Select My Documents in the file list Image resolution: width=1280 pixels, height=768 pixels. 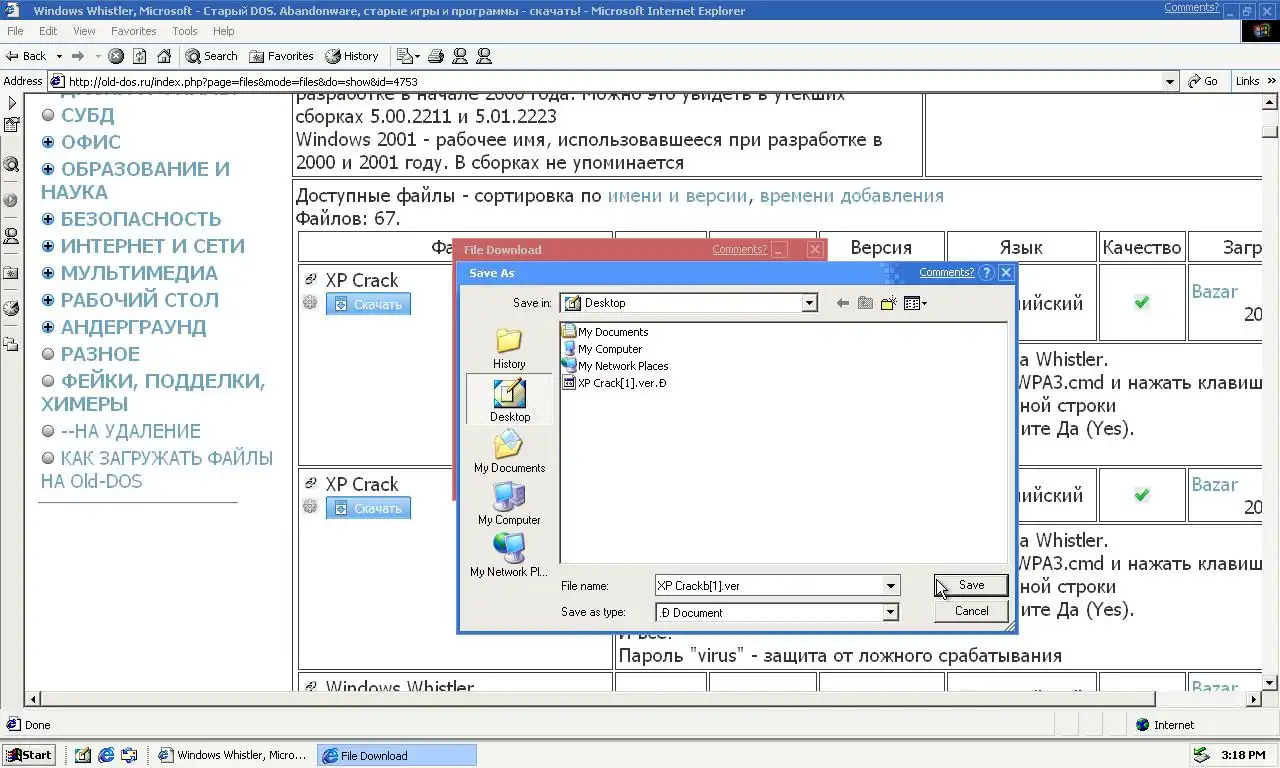pyautogui.click(x=606, y=332)
